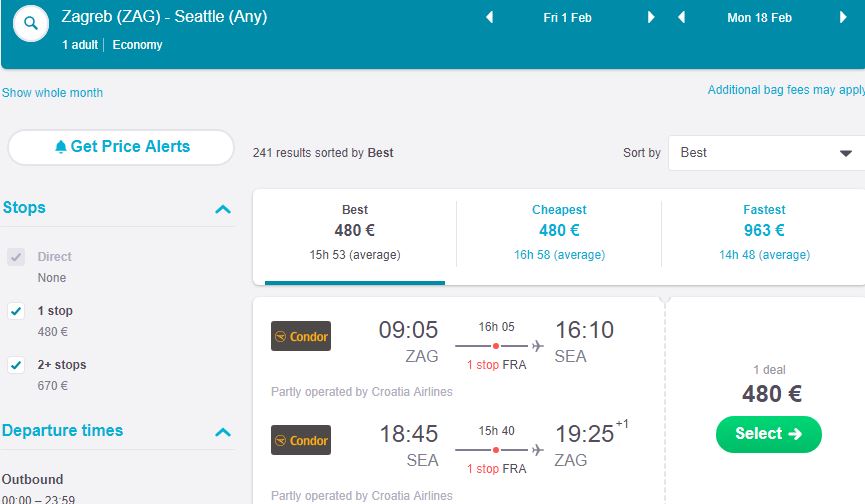Click the Condor logo on outbound flight

(301, 336)
